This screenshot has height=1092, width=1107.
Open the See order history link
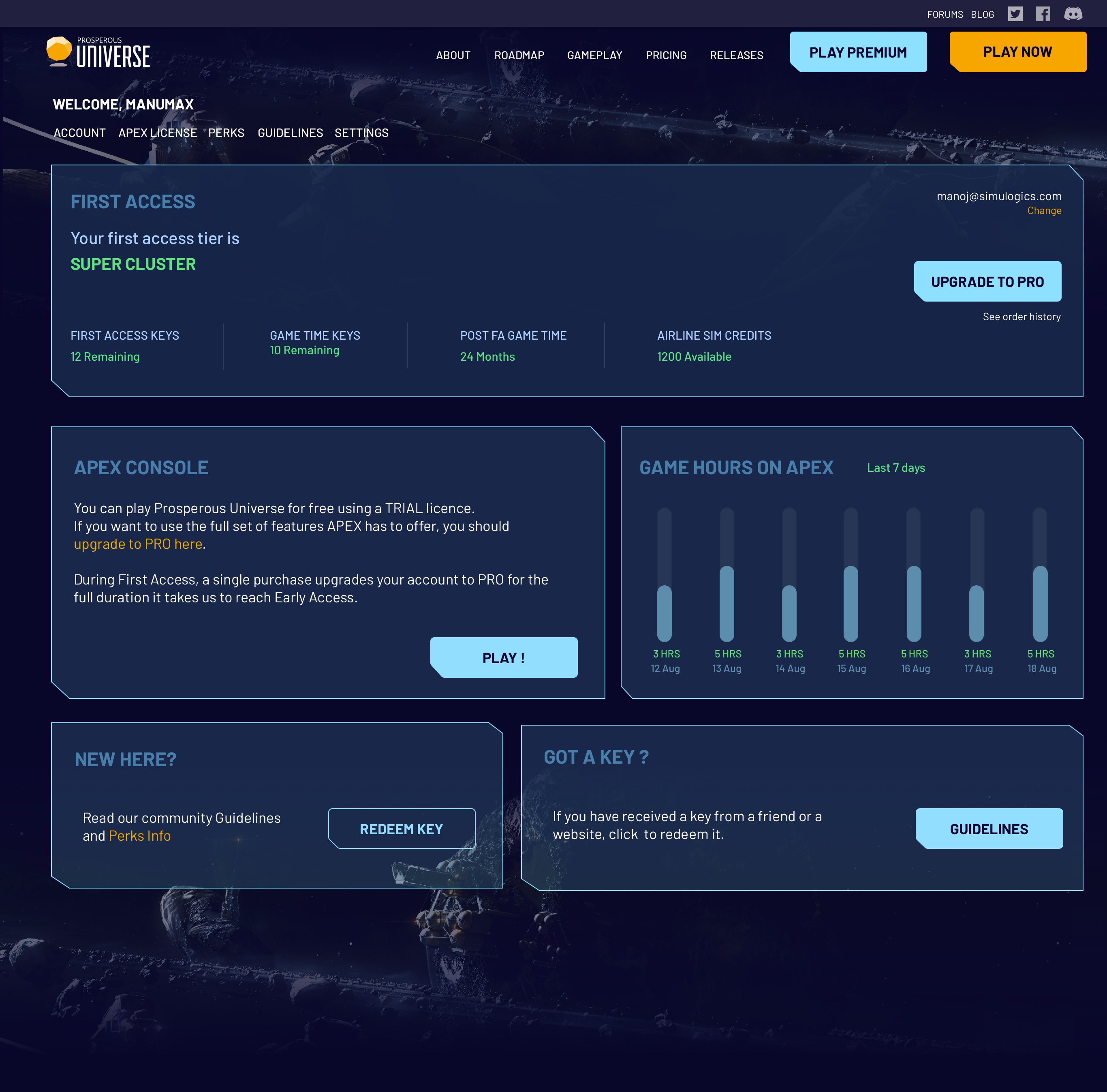1022,317
